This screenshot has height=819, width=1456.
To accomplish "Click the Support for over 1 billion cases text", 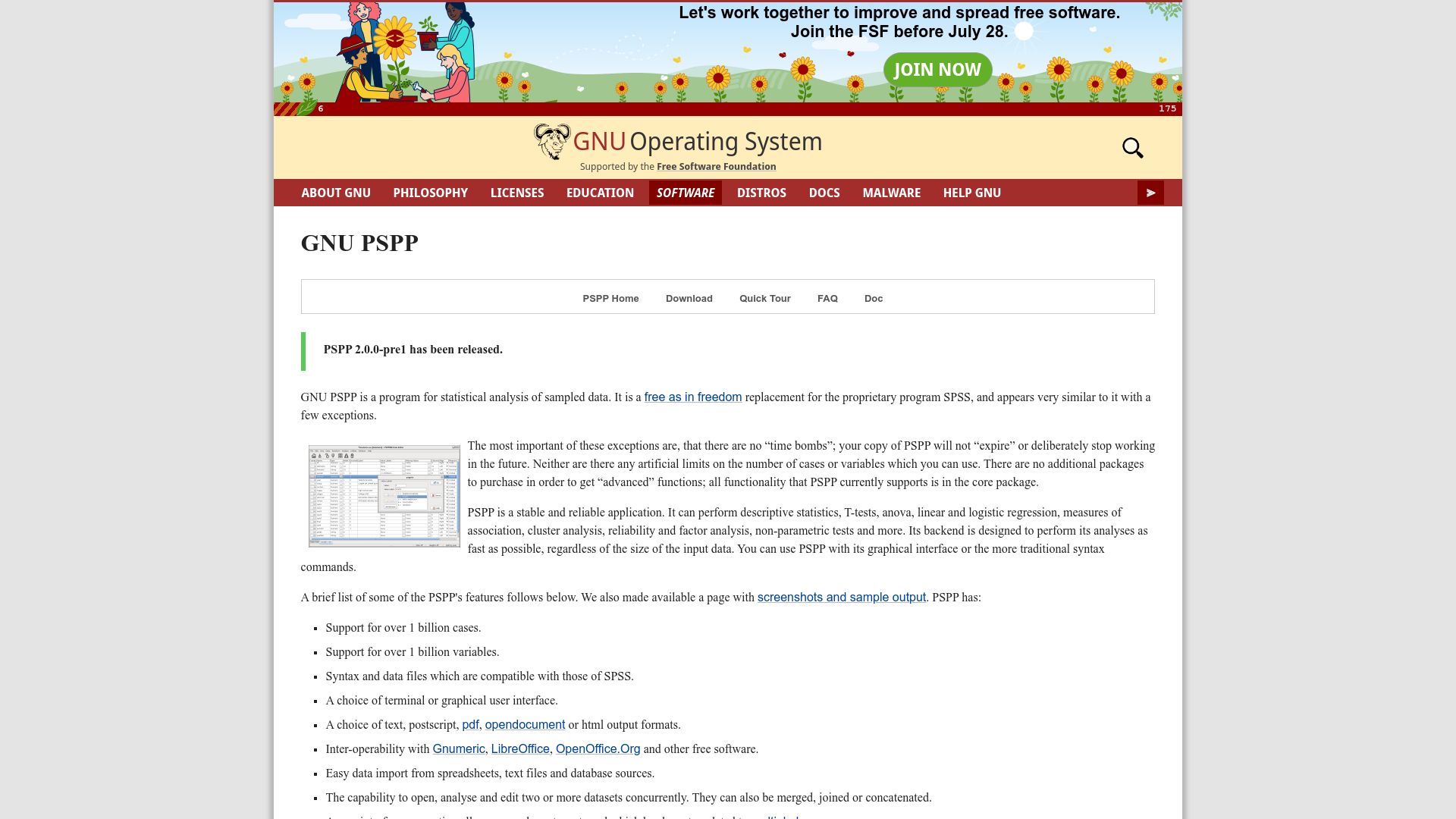I will 403,628.
